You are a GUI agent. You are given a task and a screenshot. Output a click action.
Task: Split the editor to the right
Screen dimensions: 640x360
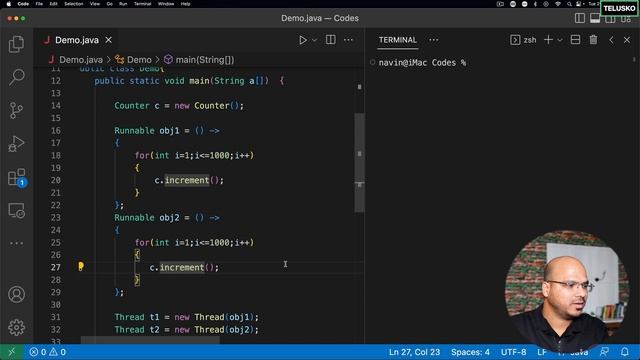click(x=330, y=40)
